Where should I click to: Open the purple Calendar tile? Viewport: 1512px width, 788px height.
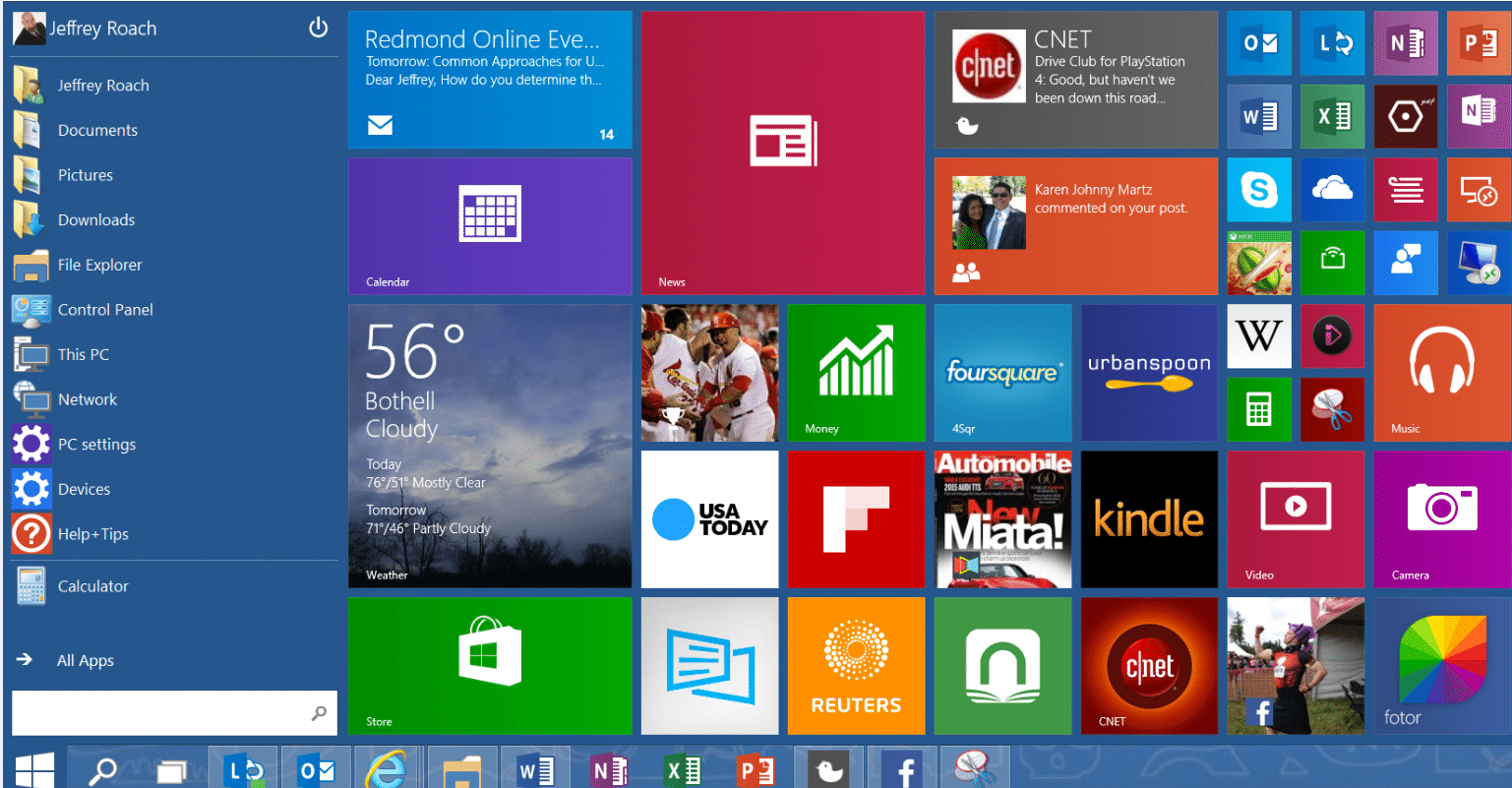490,226
